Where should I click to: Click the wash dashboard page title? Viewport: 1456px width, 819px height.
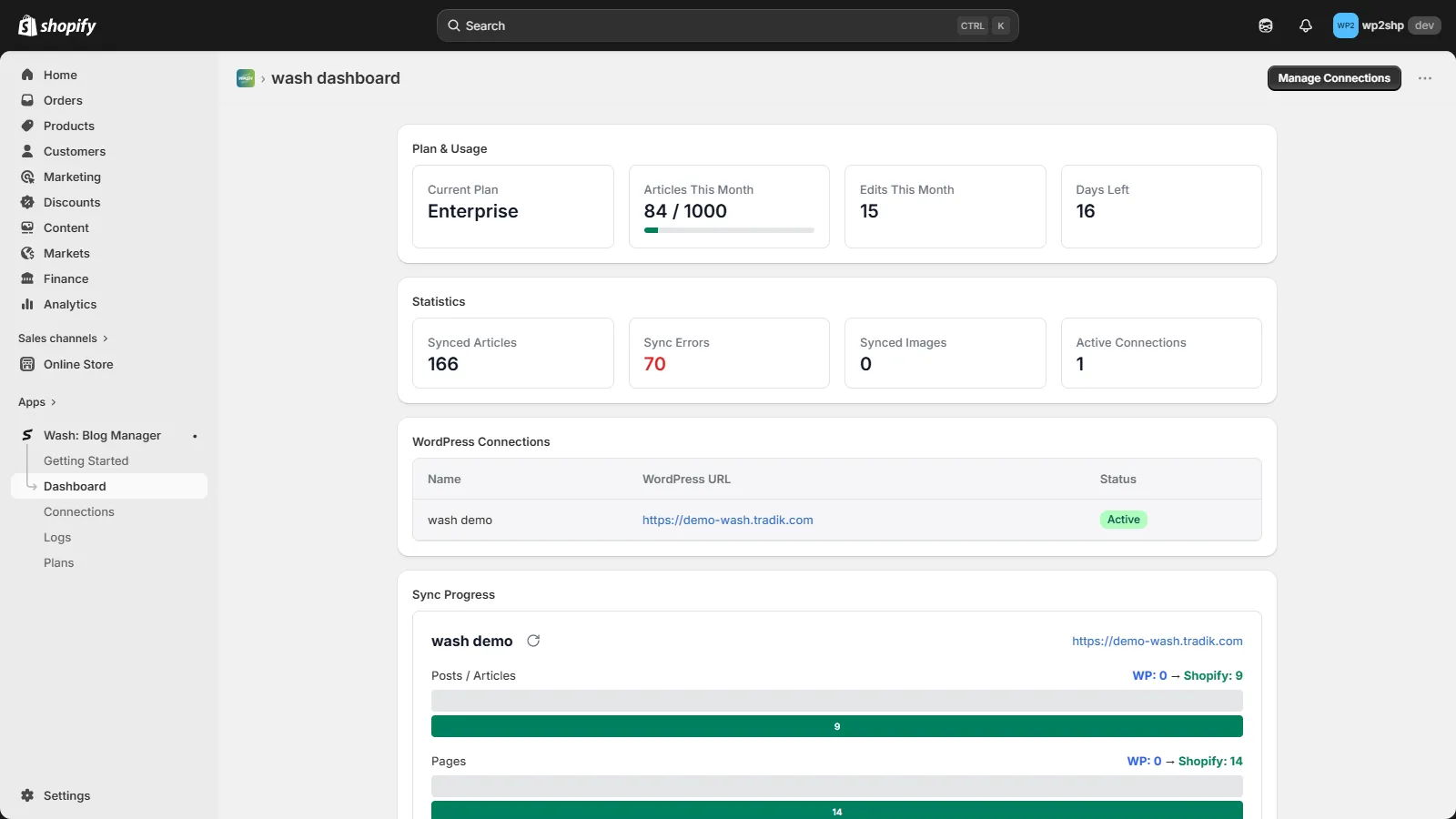[336, 78]
